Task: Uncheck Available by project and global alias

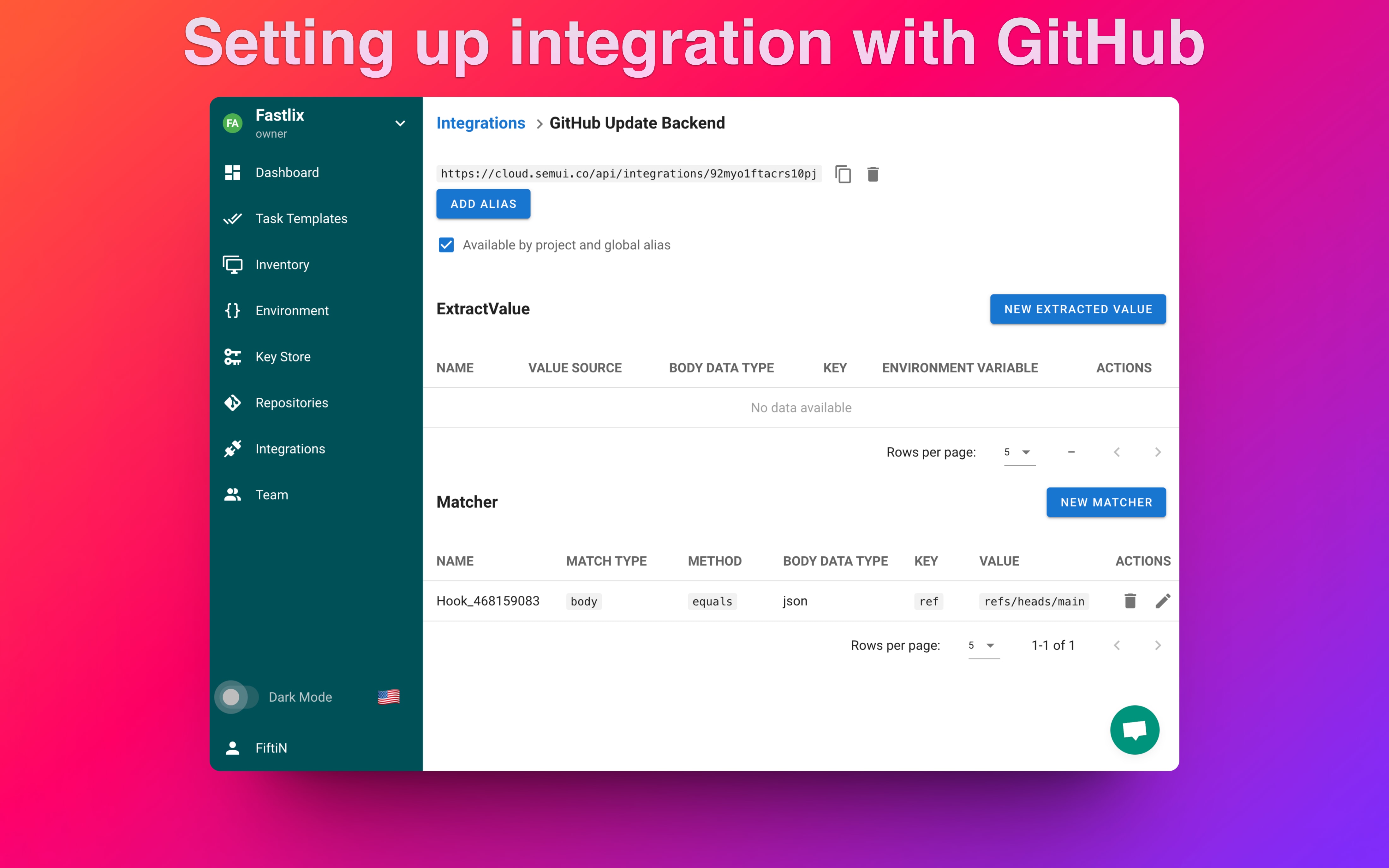Action: tap(446, 245)
